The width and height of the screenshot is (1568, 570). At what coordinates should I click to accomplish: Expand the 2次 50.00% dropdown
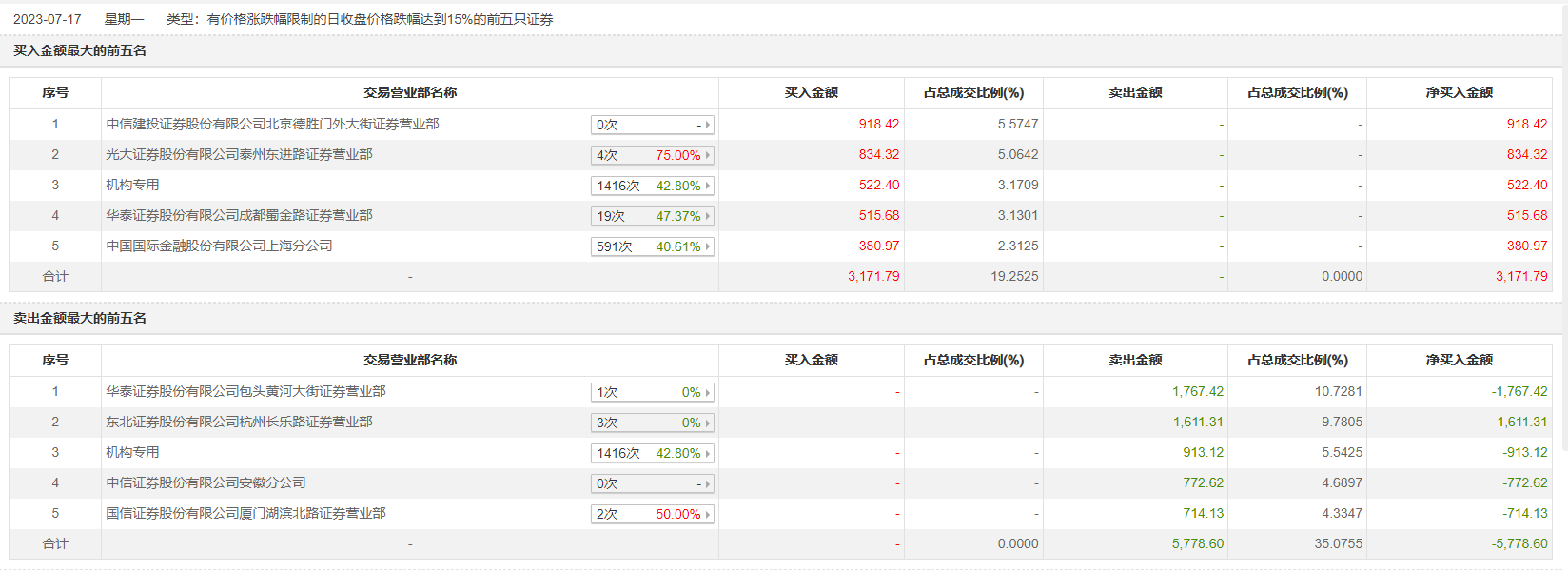[652, 514]
